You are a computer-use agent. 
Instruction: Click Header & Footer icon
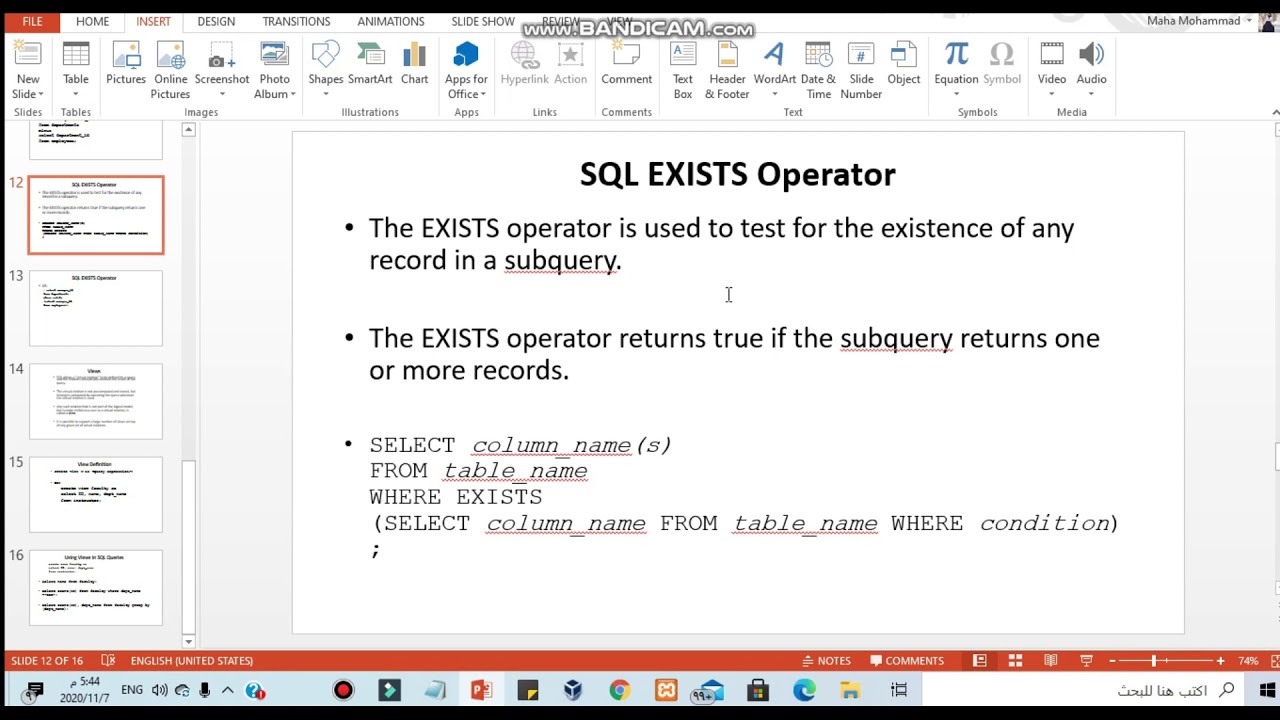coord(727,55)
